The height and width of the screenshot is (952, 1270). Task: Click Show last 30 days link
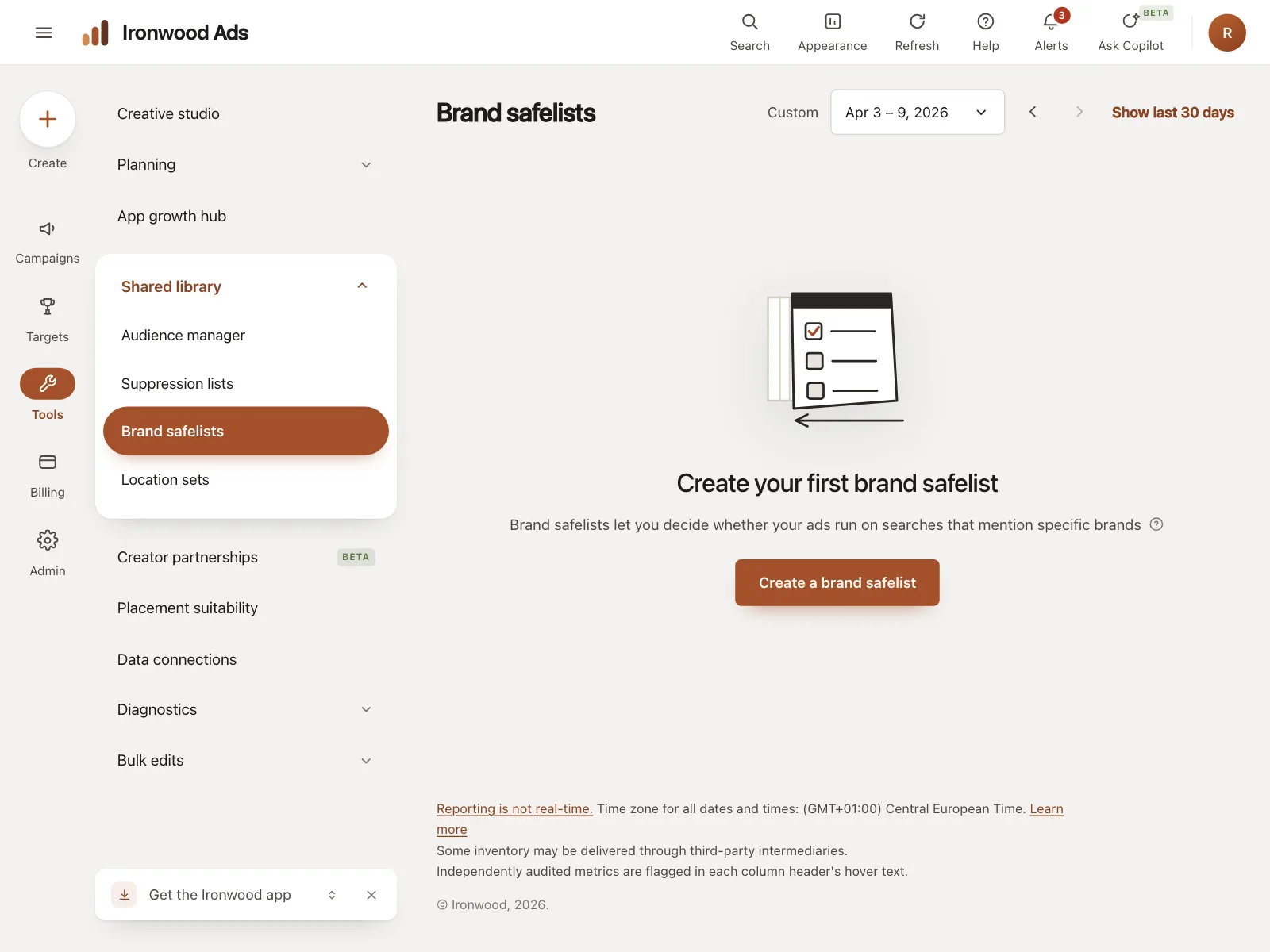[x=1172, y=113]
